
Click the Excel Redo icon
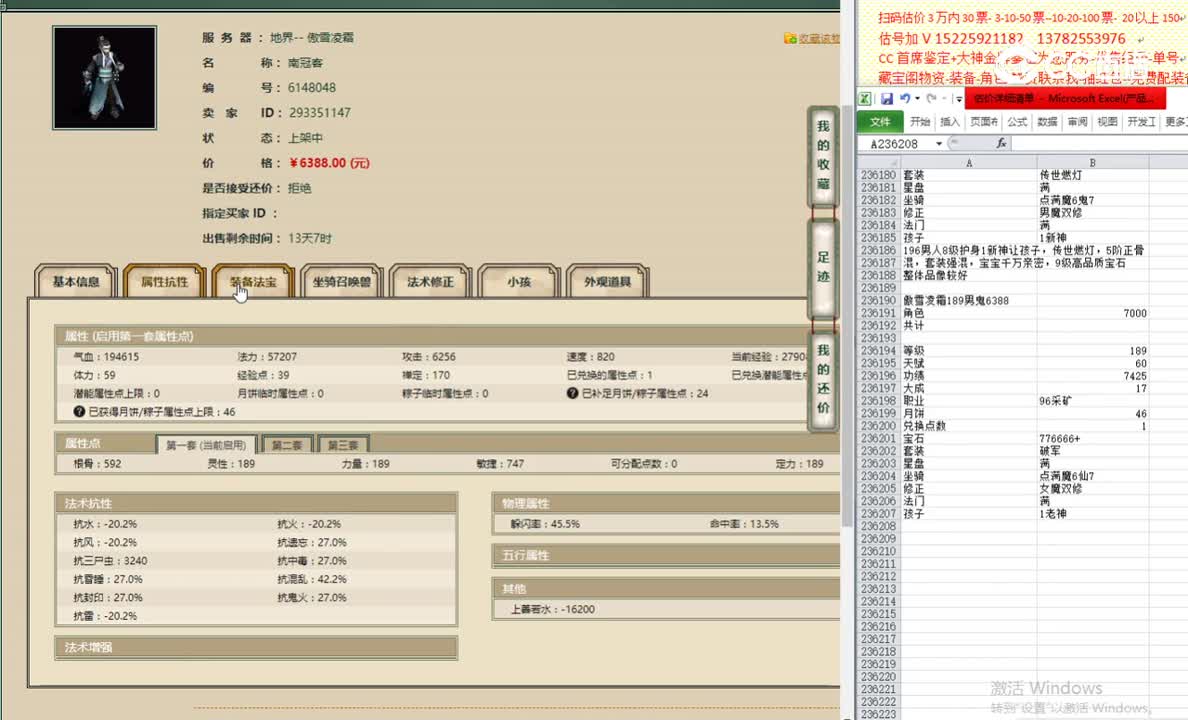pyautogui.click(x=931, y=99)
